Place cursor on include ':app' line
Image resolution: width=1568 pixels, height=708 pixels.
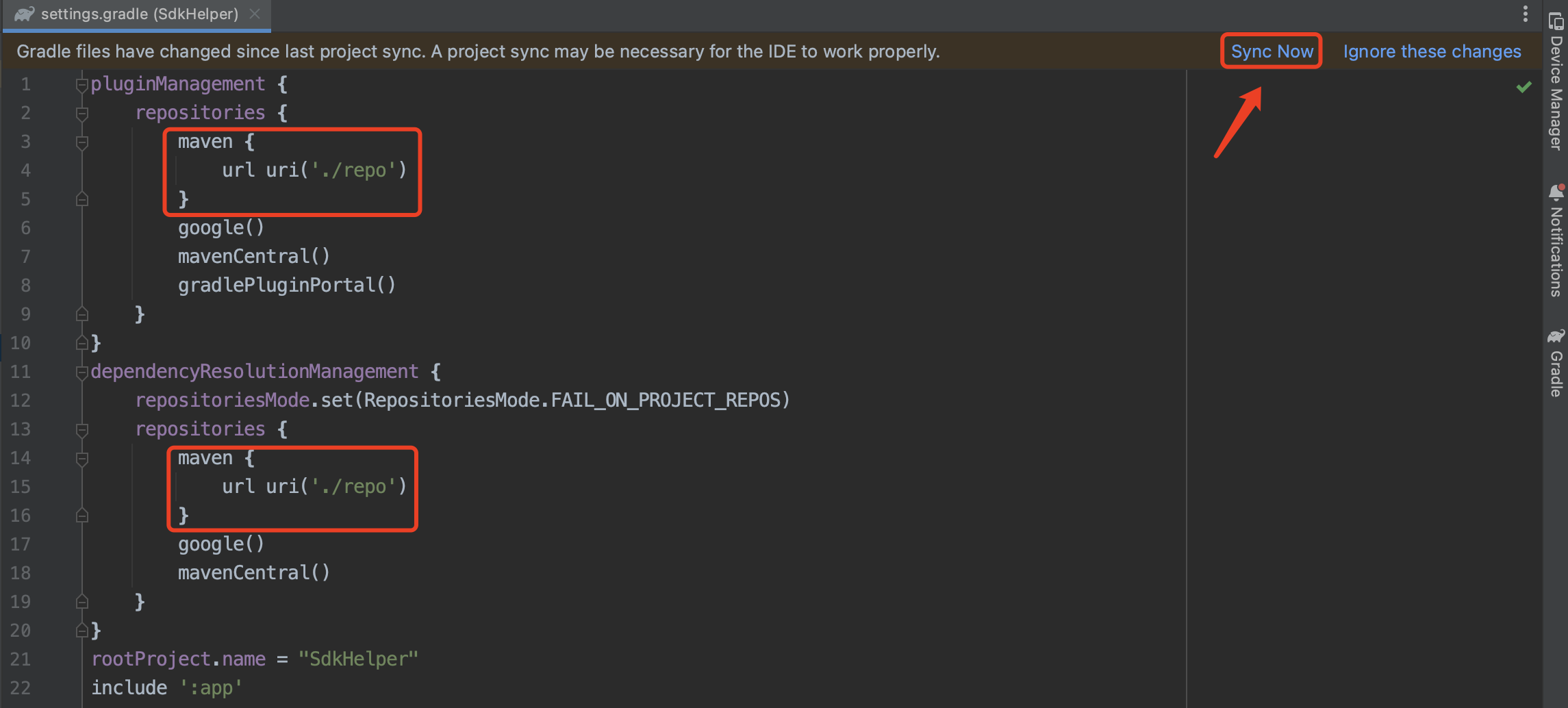tap(166, 688)
